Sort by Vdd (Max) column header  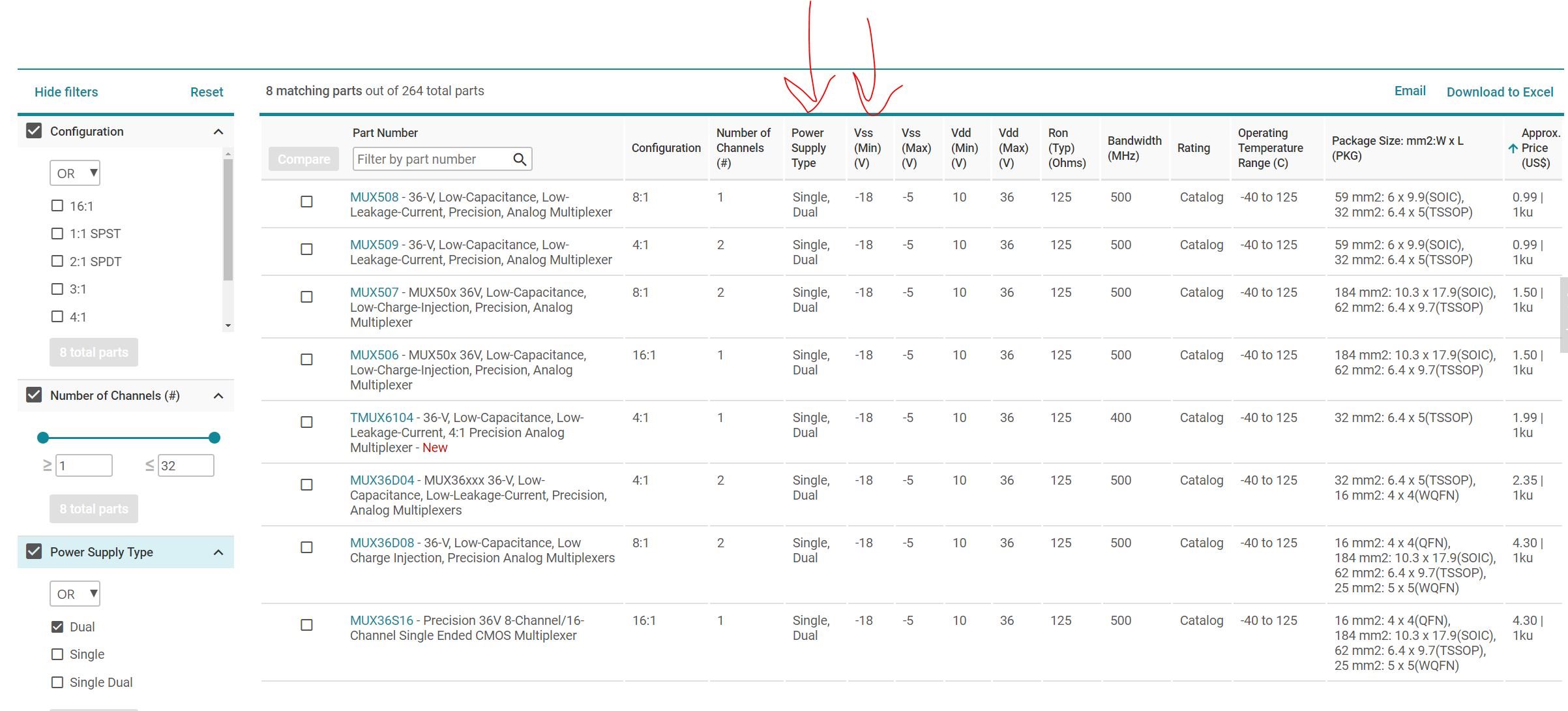click(x=1013, y=148)
